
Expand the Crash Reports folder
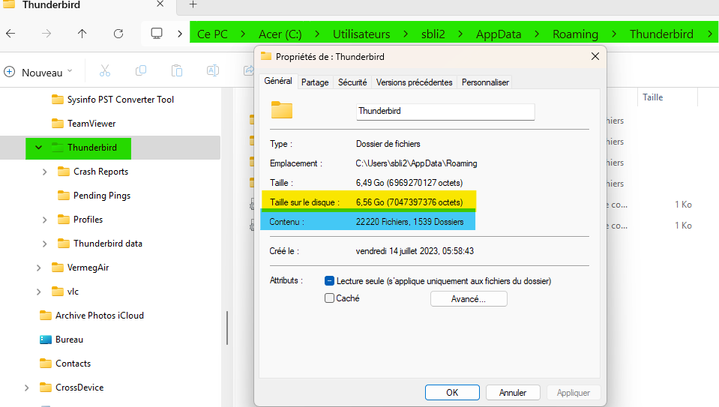pyautogui.click(x=46, y=172)
